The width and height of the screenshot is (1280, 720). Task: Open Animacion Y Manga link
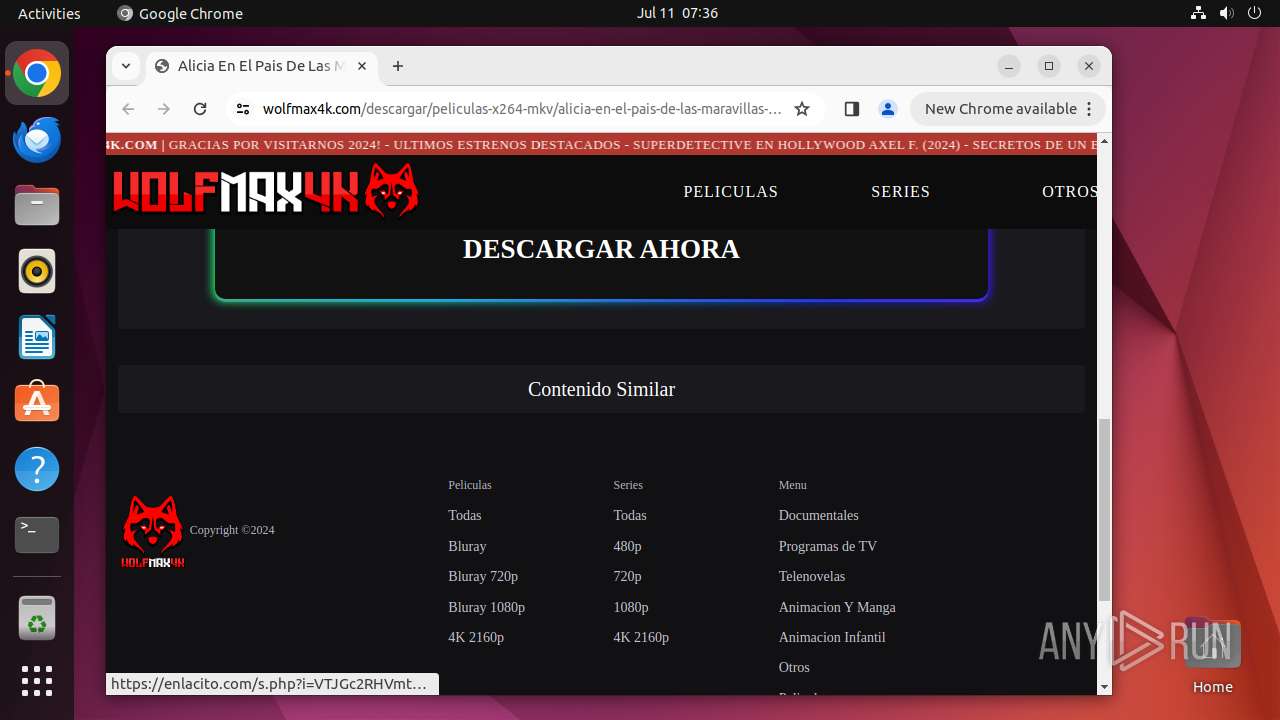click(x=837, y=608)
